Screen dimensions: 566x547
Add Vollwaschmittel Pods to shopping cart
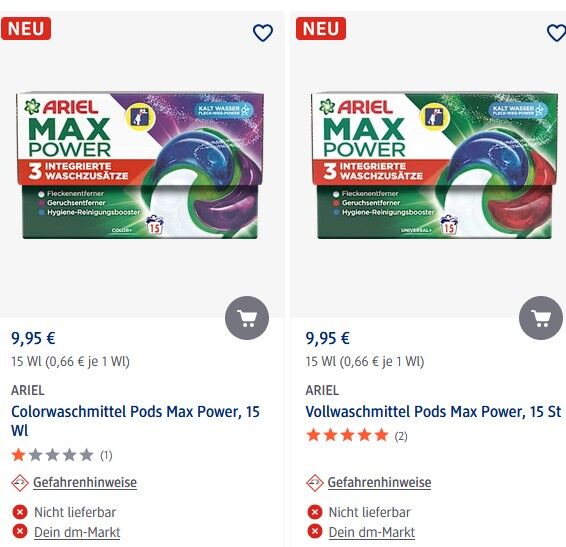pyautogui.click(x=541, y=318)
